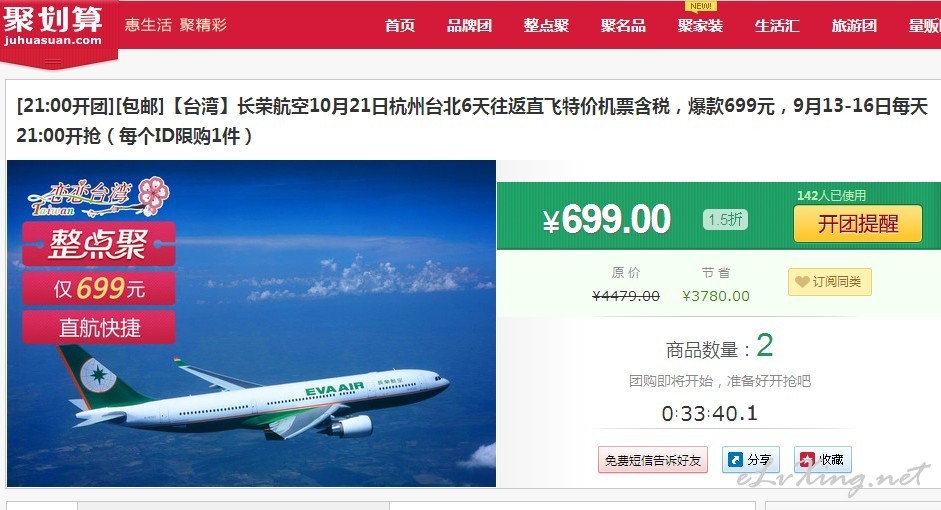Click the 分享 button
Image resolution: width=941 pixels, height=510 pixels.
pyautogui.click(x=750, y=460)
